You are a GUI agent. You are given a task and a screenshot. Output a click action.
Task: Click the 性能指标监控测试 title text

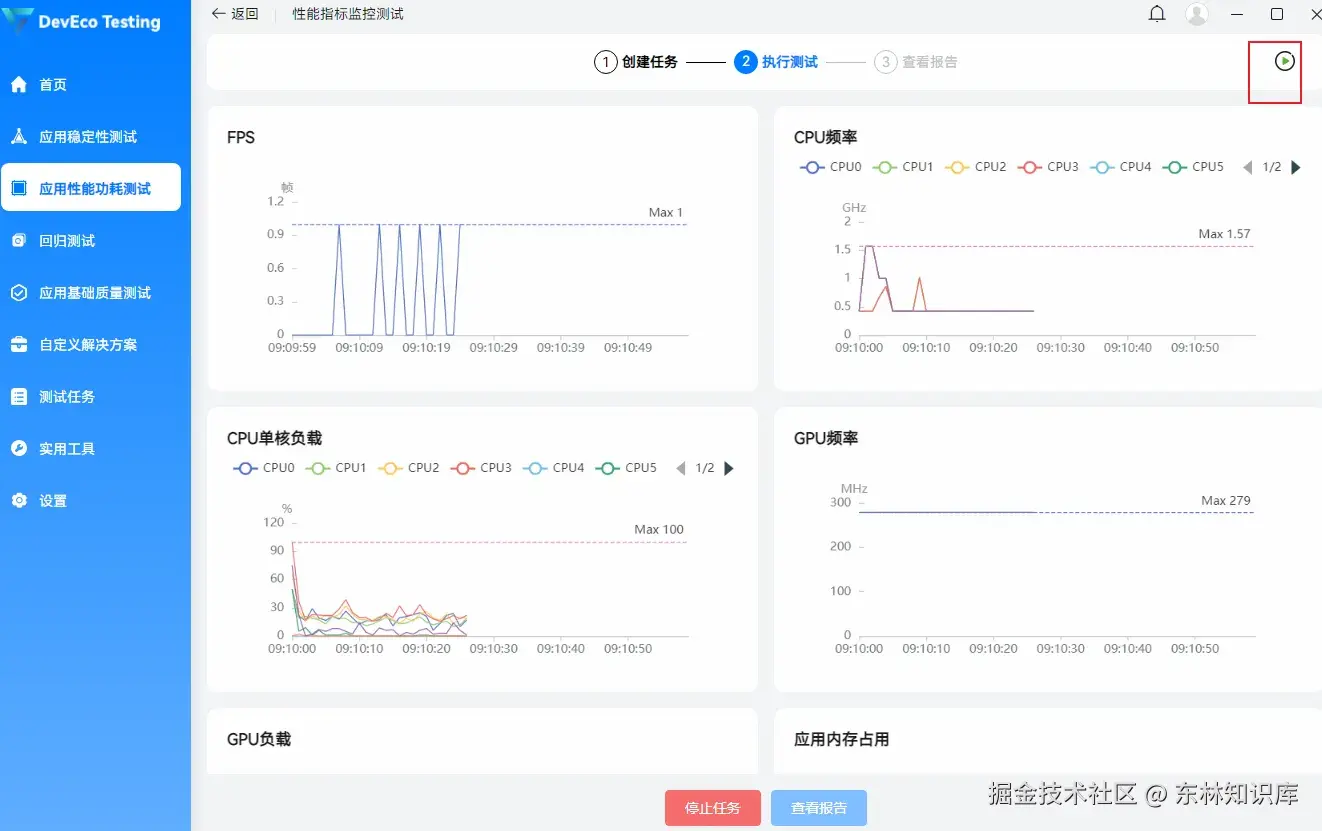(x=348, y=14)
